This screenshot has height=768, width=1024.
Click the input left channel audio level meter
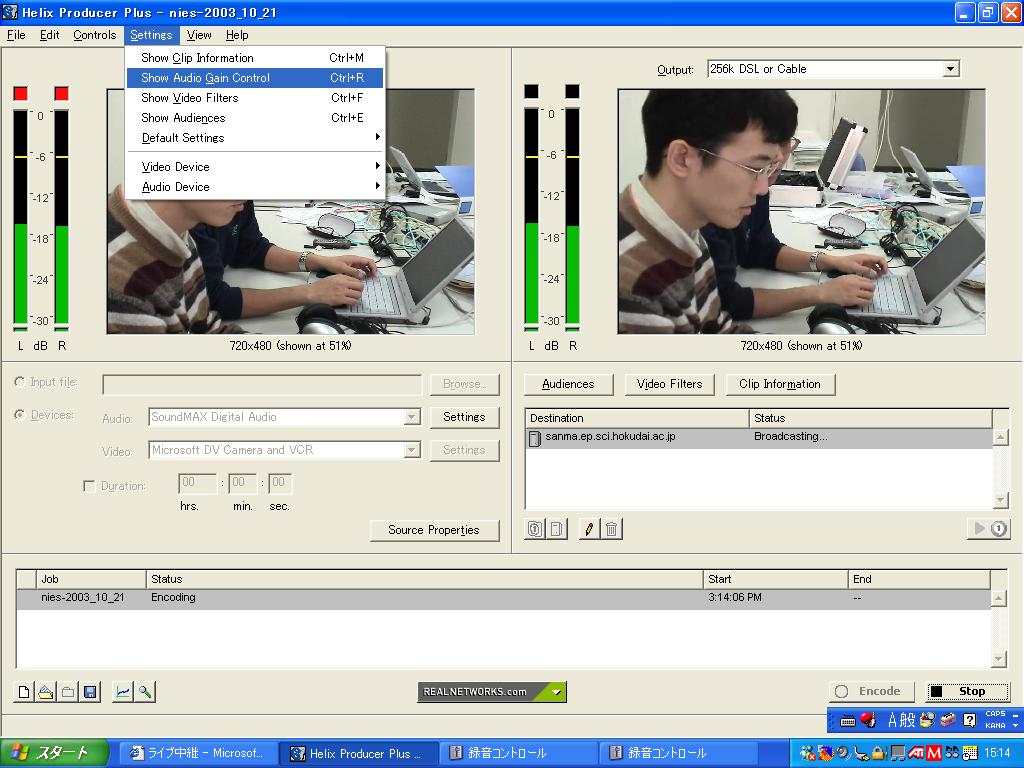pyautogui.click(x=20, y=218)
